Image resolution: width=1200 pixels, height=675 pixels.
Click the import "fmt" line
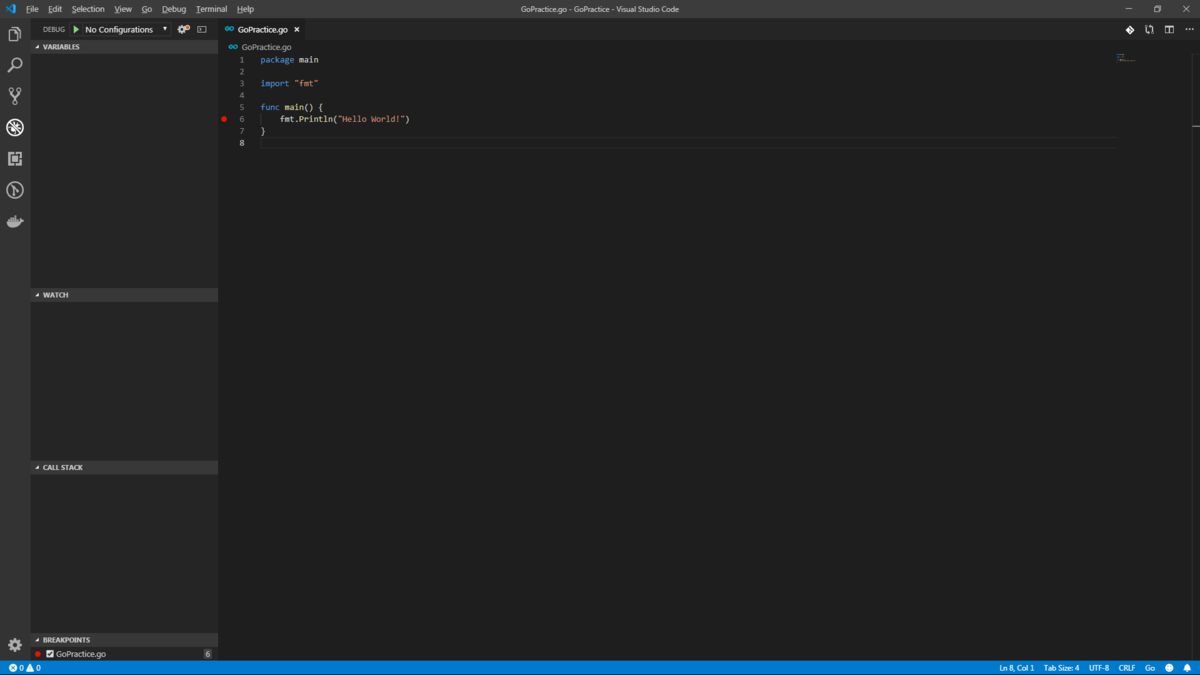(x=289, y=83)
